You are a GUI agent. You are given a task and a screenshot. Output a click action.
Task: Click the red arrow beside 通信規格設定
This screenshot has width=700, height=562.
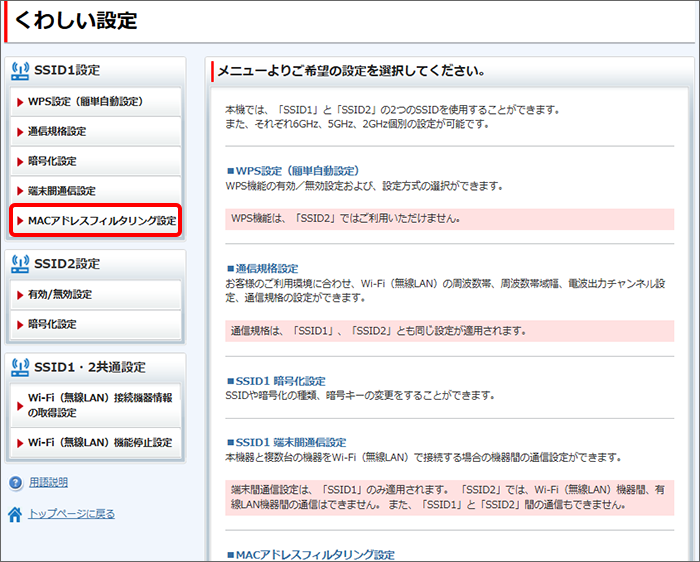pos(20,132)
